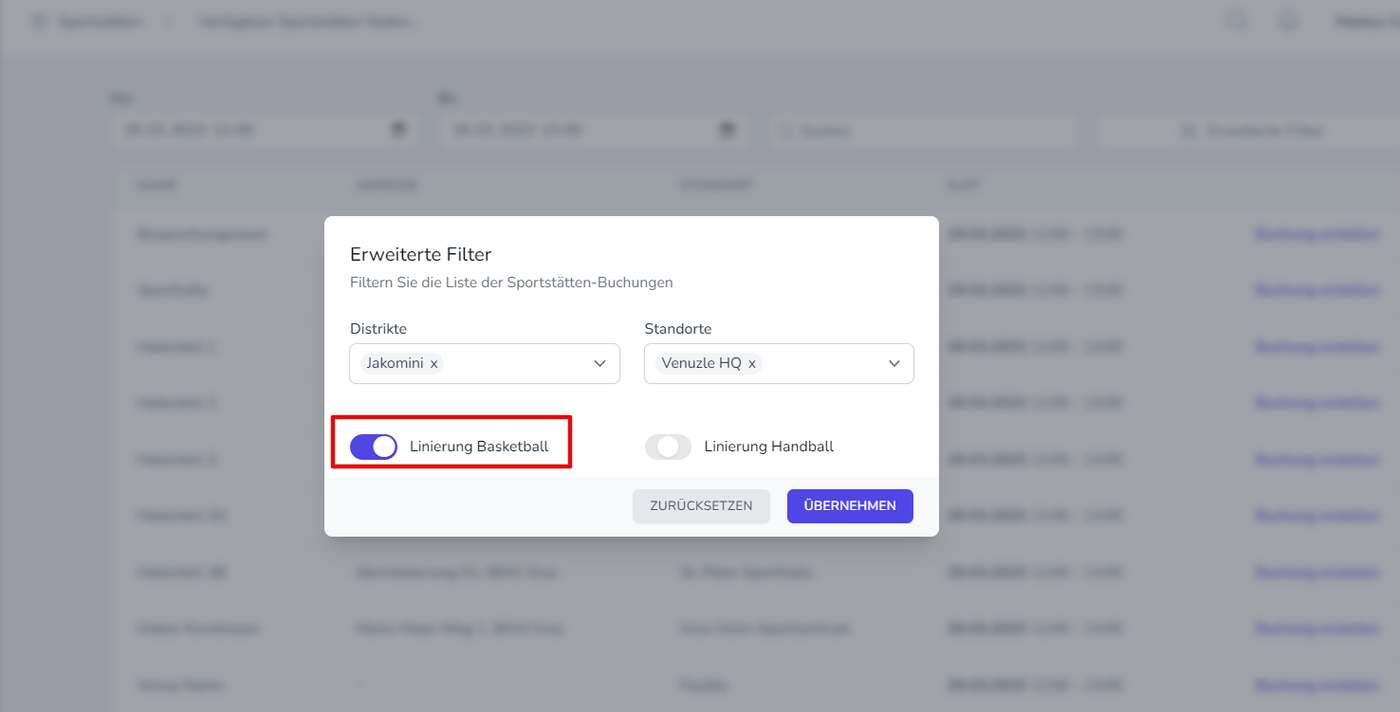Image resolution: width=1400 pixels, height=712 pixels.
Task: Select the second breadcrumb entry in the header
Action: tap(308, 21)
